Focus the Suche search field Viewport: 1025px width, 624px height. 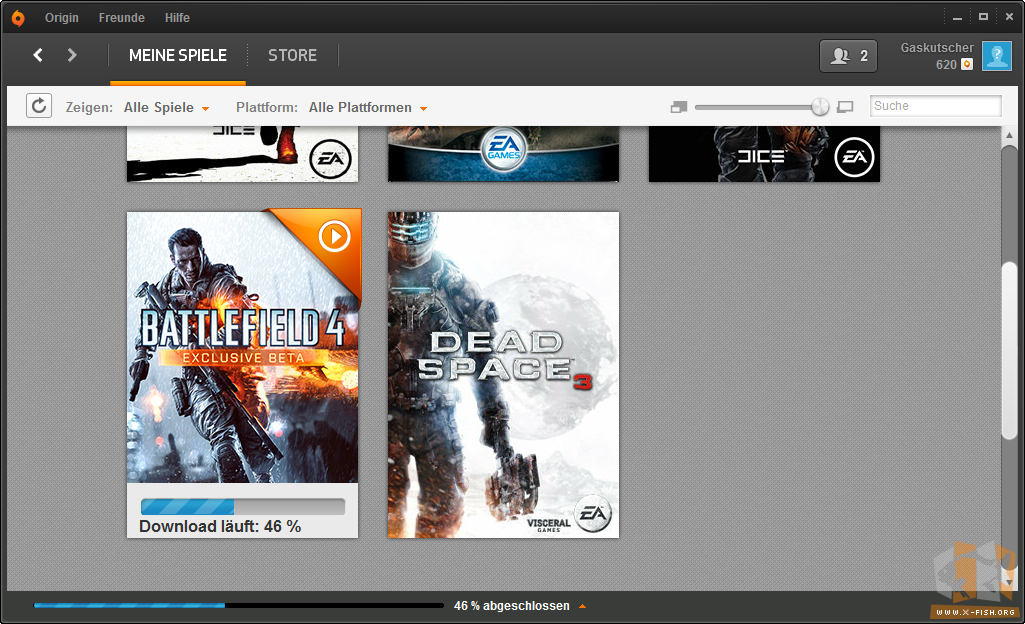(935, 106)
